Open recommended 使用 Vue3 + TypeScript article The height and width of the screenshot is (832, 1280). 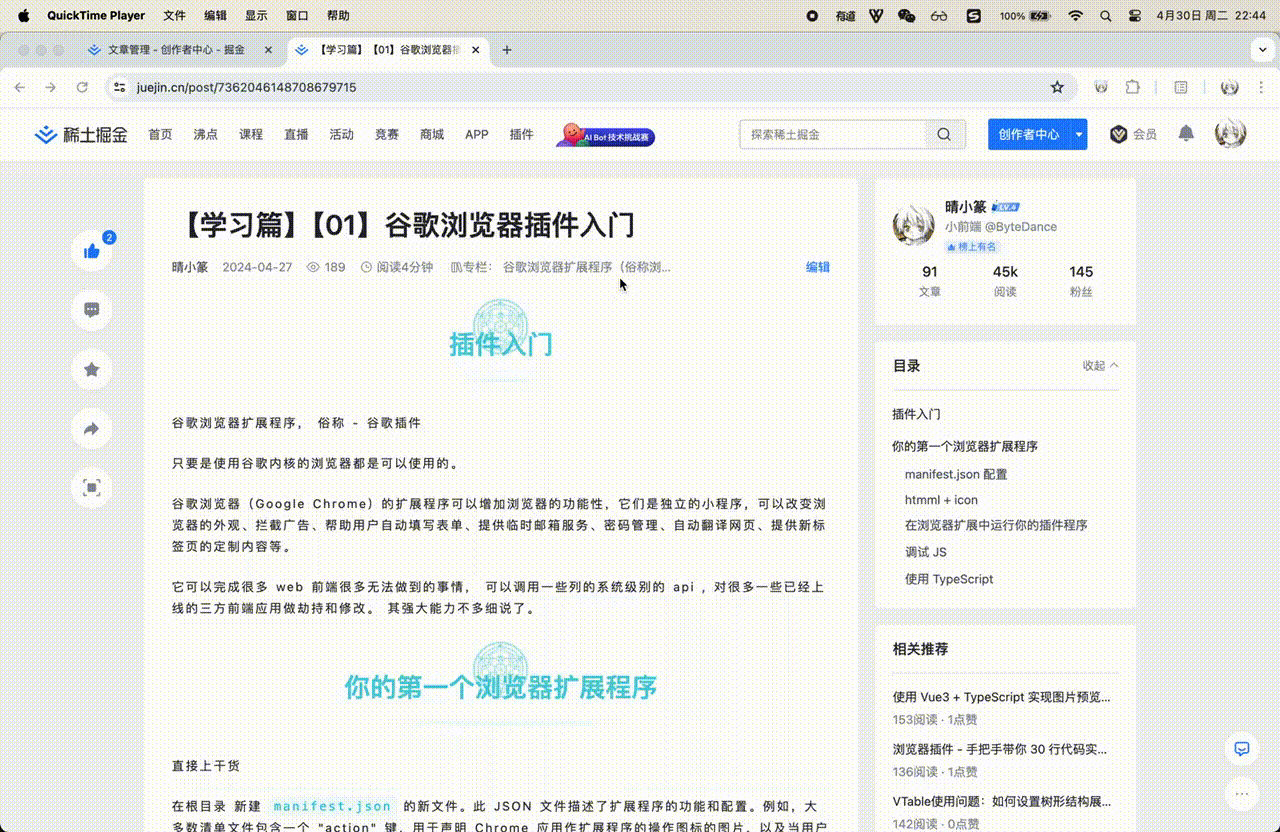coord(1001,697)
